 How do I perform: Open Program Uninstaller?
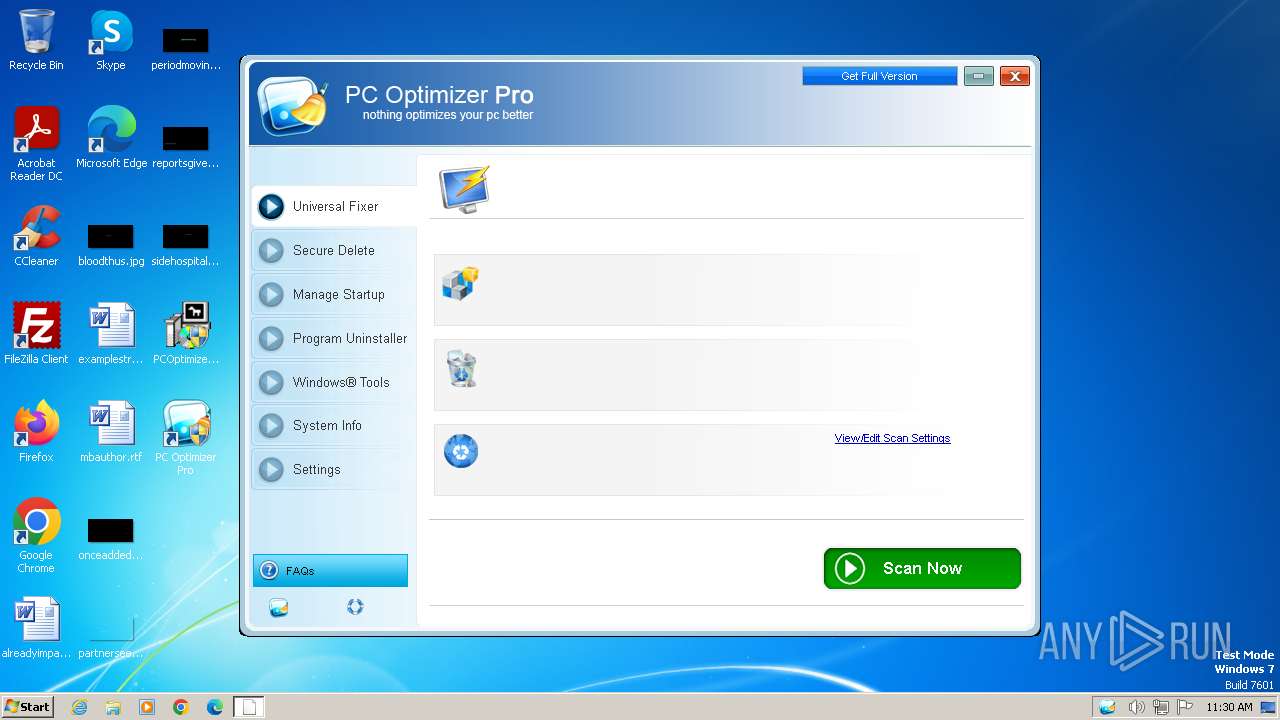coord(333,338)
